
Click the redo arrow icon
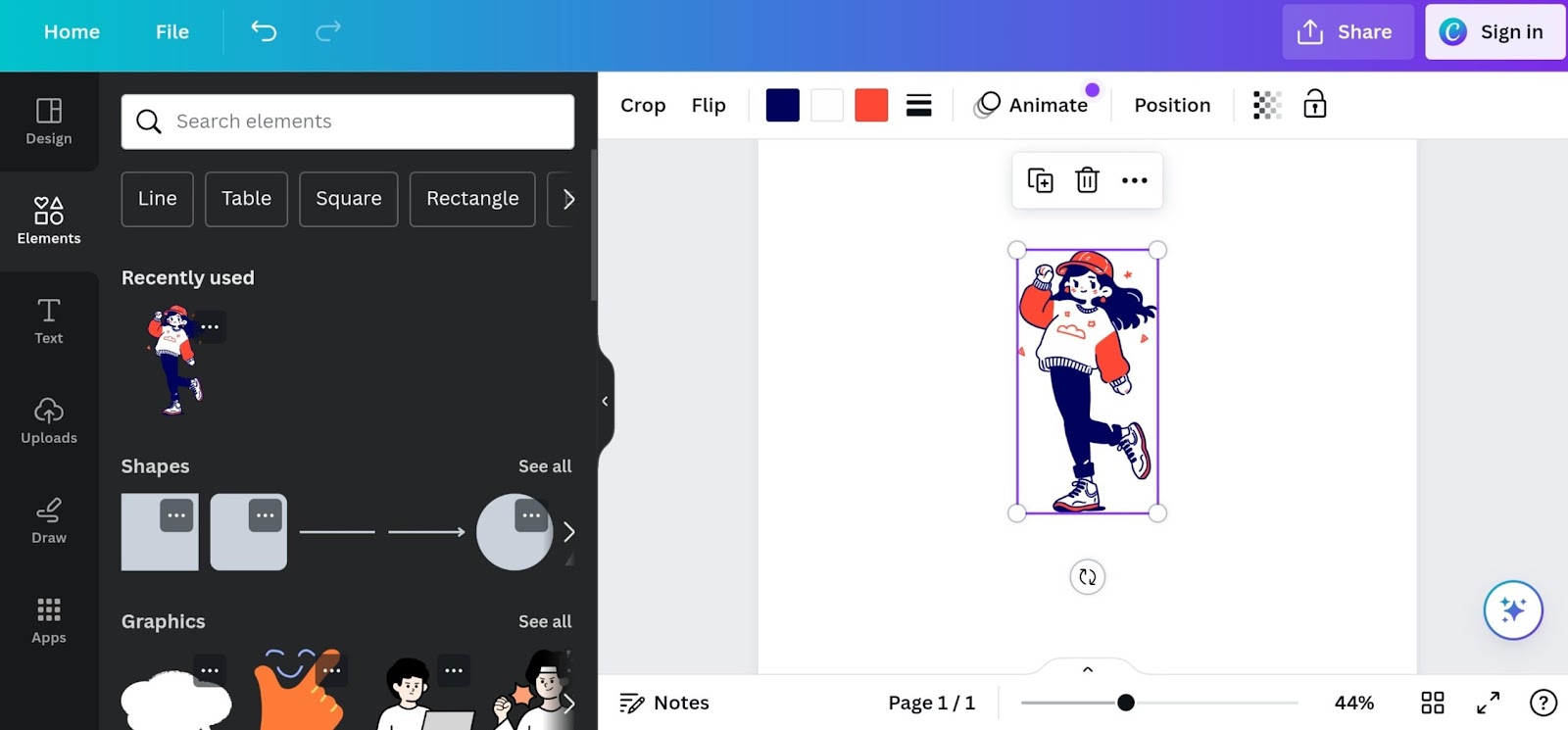pyautogui.click(x=327, y=31)
